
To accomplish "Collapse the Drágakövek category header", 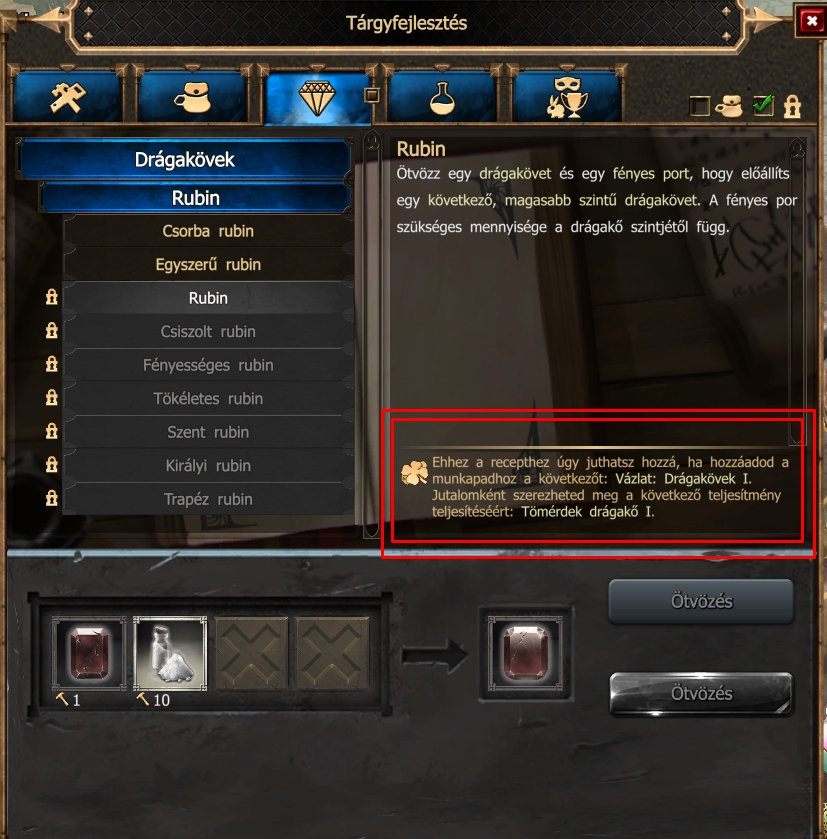I will click(x=185, y=159).
